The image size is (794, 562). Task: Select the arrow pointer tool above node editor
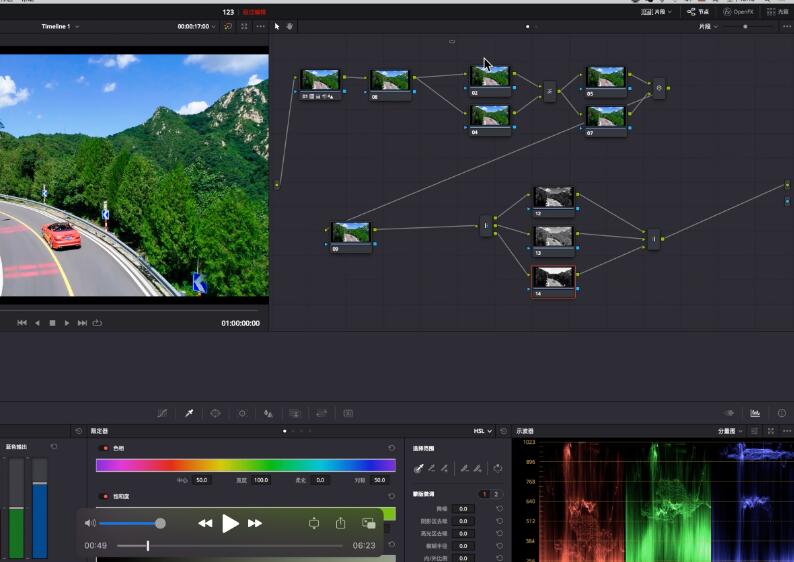pos(277,26)
